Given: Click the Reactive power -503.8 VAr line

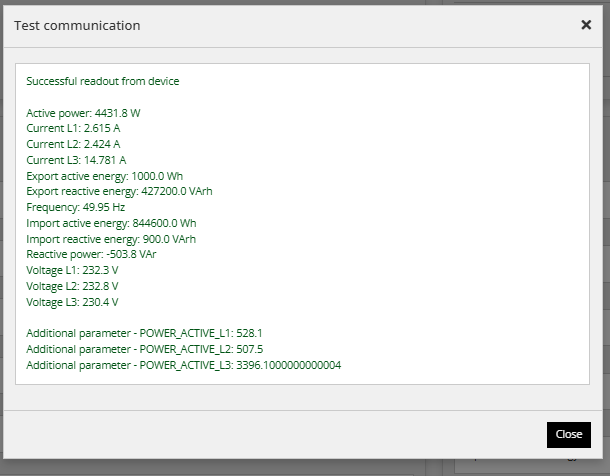Looking at the screenshot, I should pyautogui.click(x=91, y=254).
